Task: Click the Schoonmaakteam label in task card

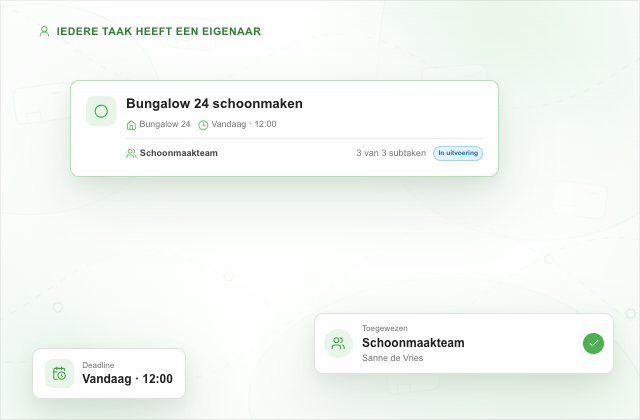Action: [x=179, y=153]
